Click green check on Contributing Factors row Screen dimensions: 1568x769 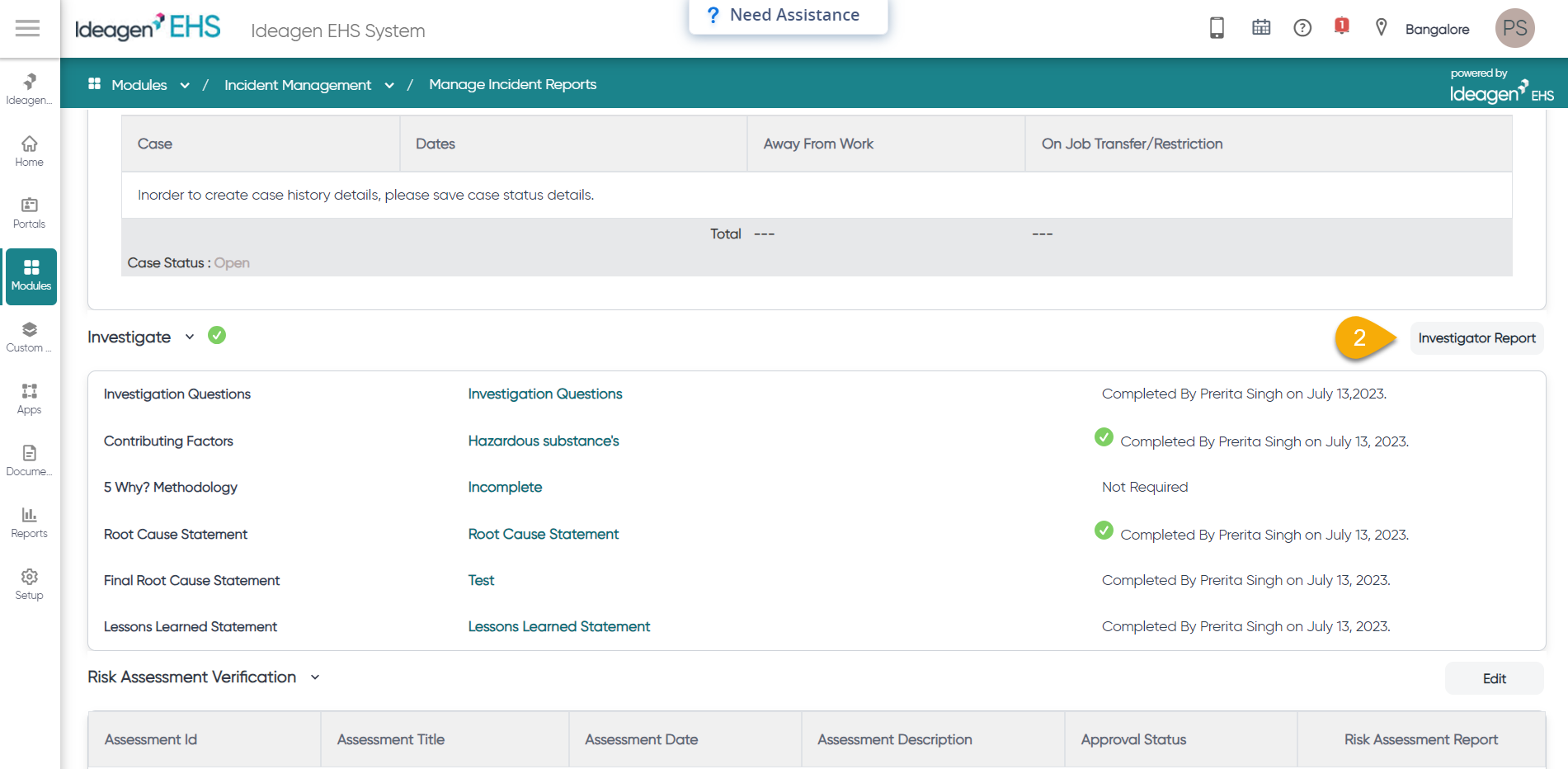pos(1104,437)
